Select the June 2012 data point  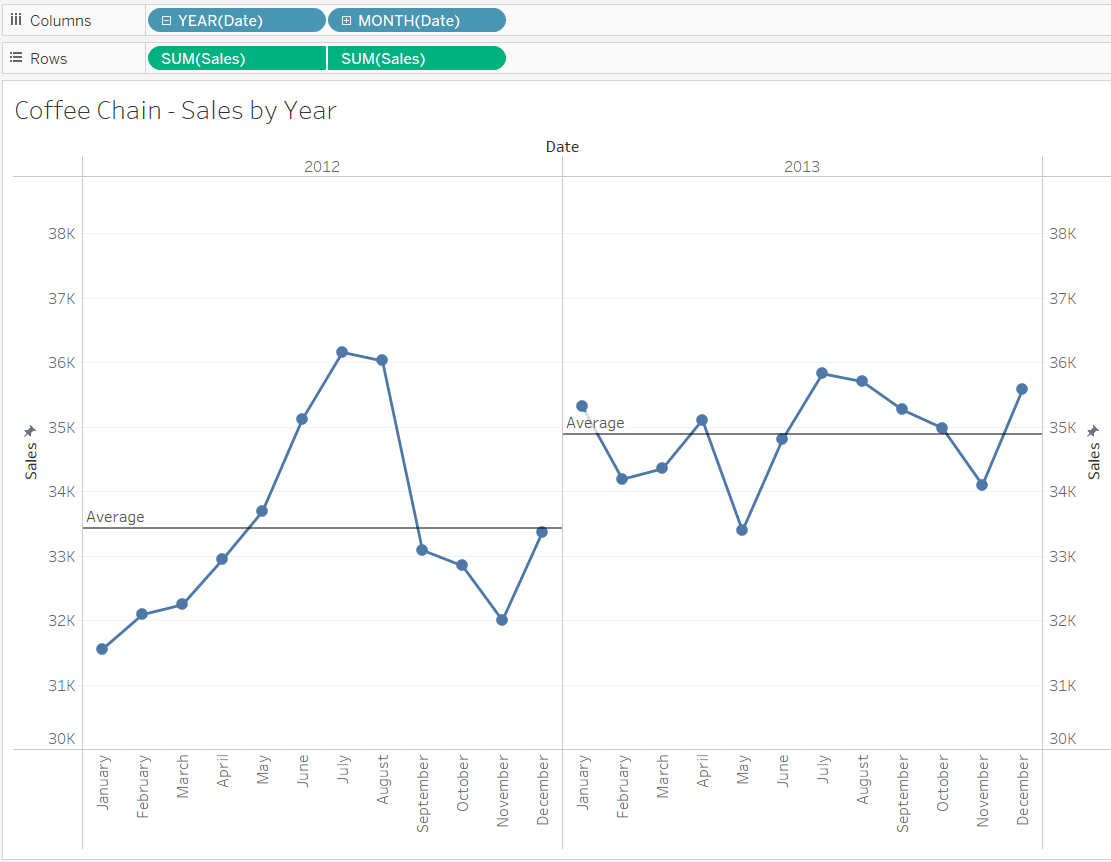click(302, 419)
